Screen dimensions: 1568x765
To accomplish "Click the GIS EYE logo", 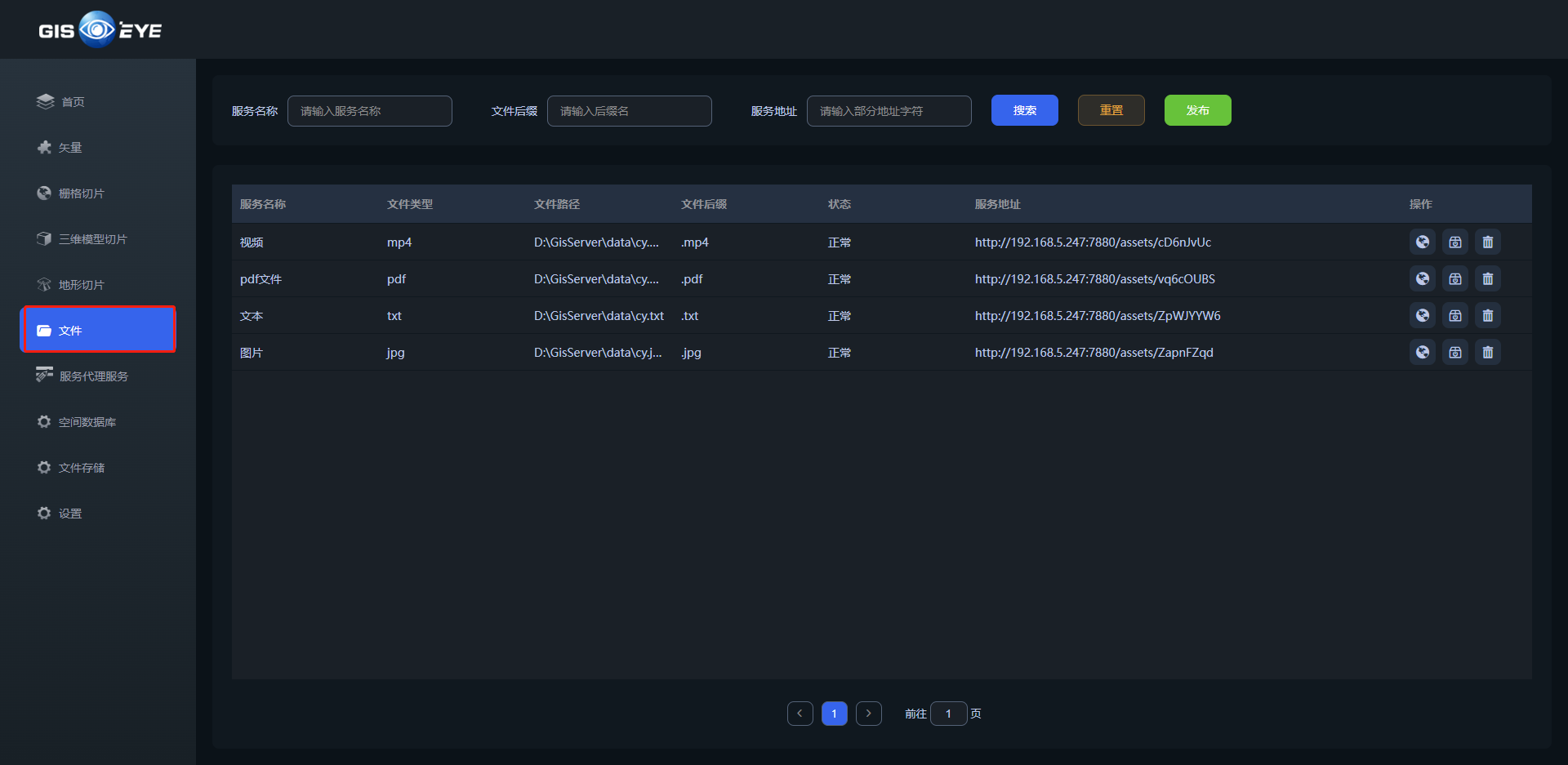I will pyautogui.click(x=100, y=29).
